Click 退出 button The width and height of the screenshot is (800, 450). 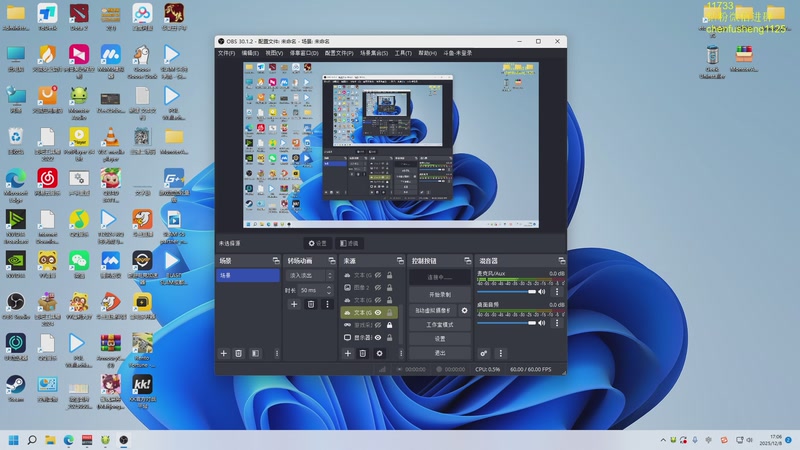point(440,353)
